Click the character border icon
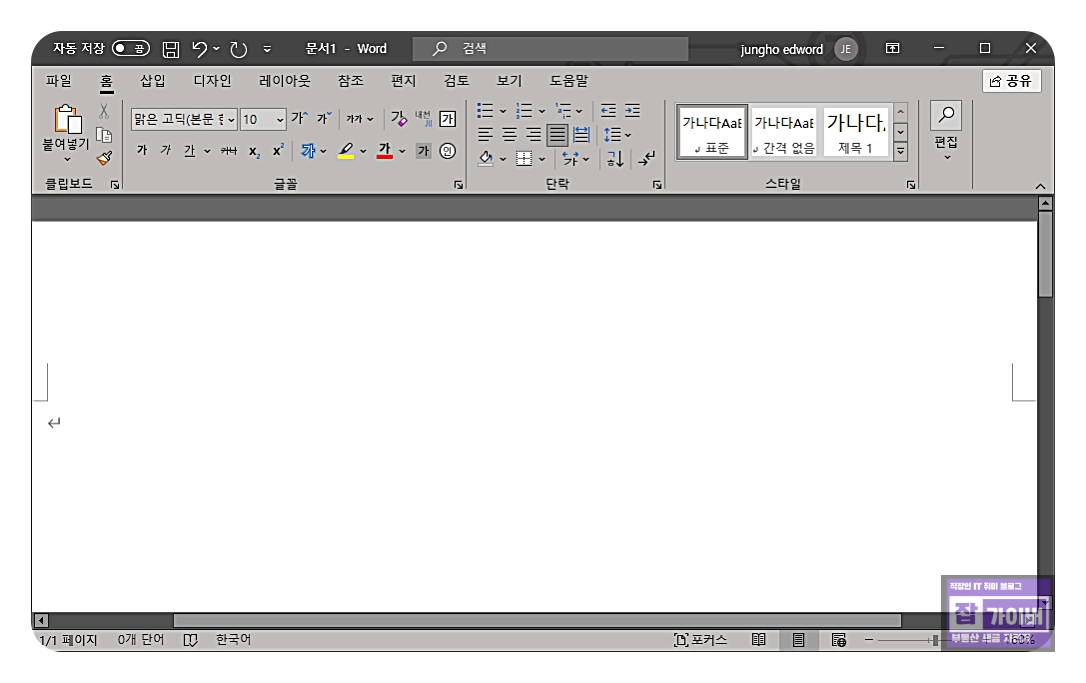This screenshot has width=1086, height=683. click(447, 118)
